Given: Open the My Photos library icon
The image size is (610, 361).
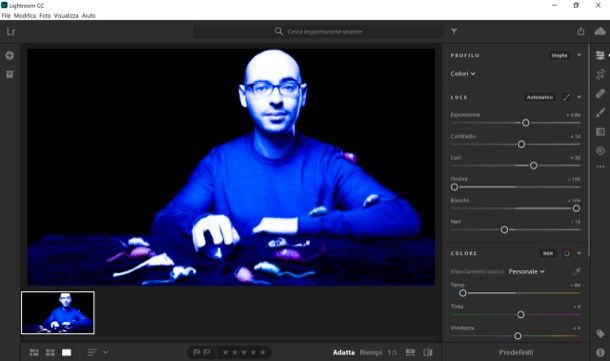Looking at the screenshot, I should pyautogui.click(x=10, y=74).
